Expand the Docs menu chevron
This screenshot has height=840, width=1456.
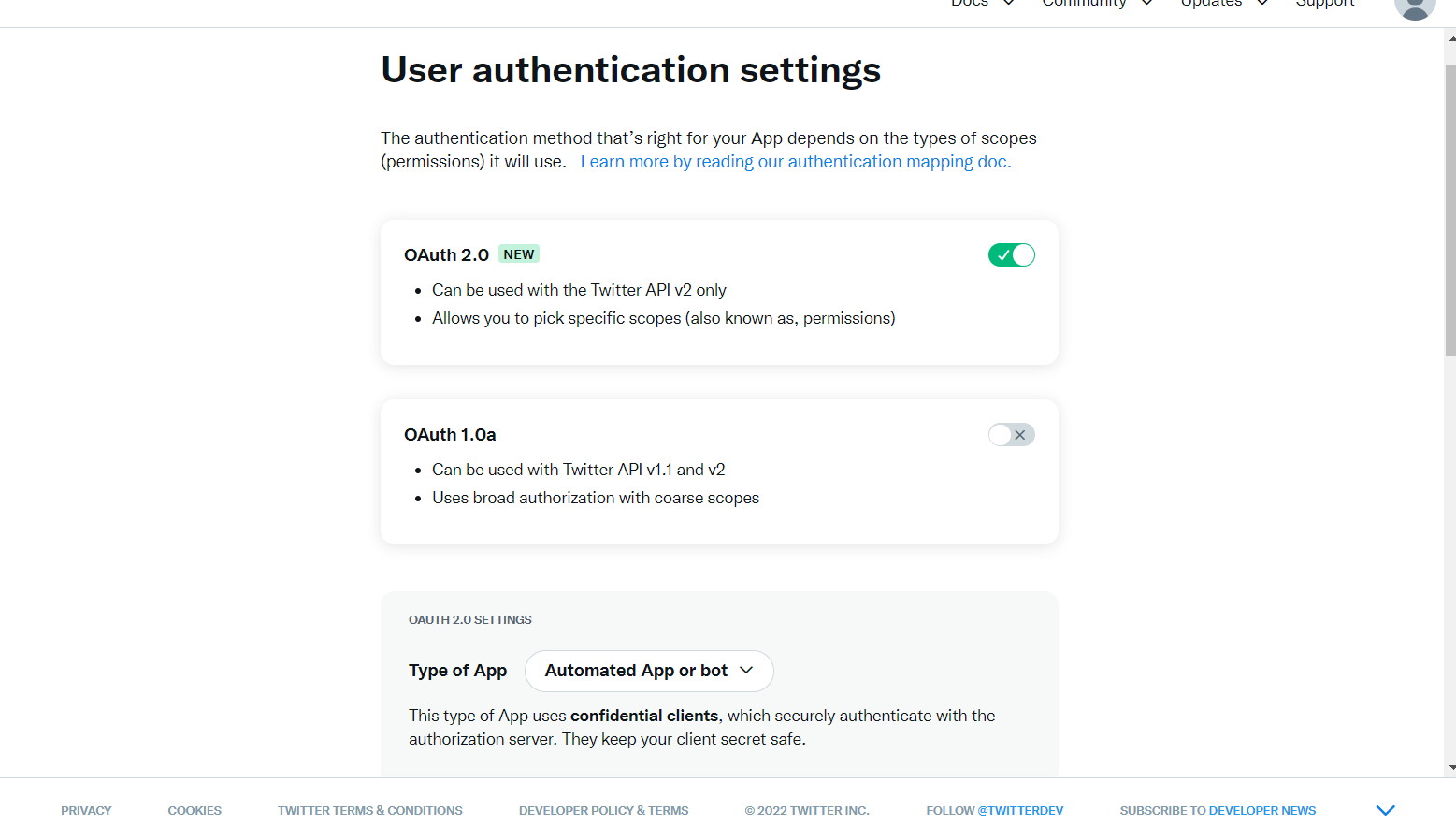pos(1009,4)
